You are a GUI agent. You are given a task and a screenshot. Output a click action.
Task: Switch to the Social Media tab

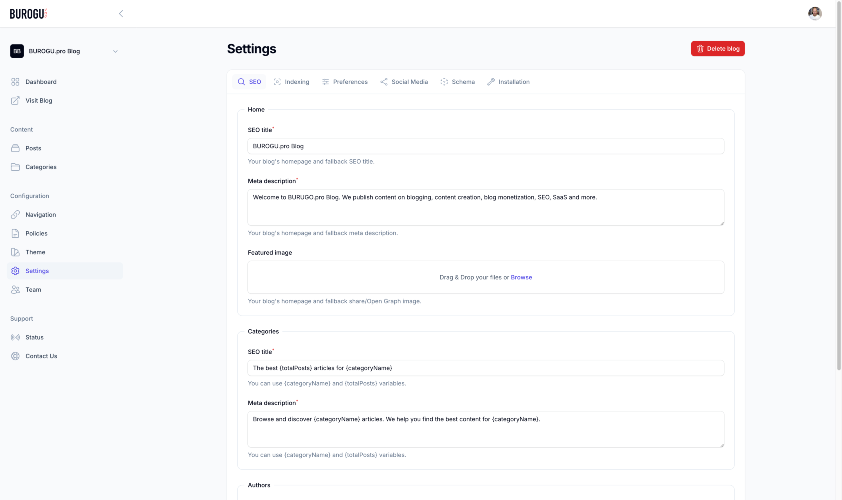point(404,82)
